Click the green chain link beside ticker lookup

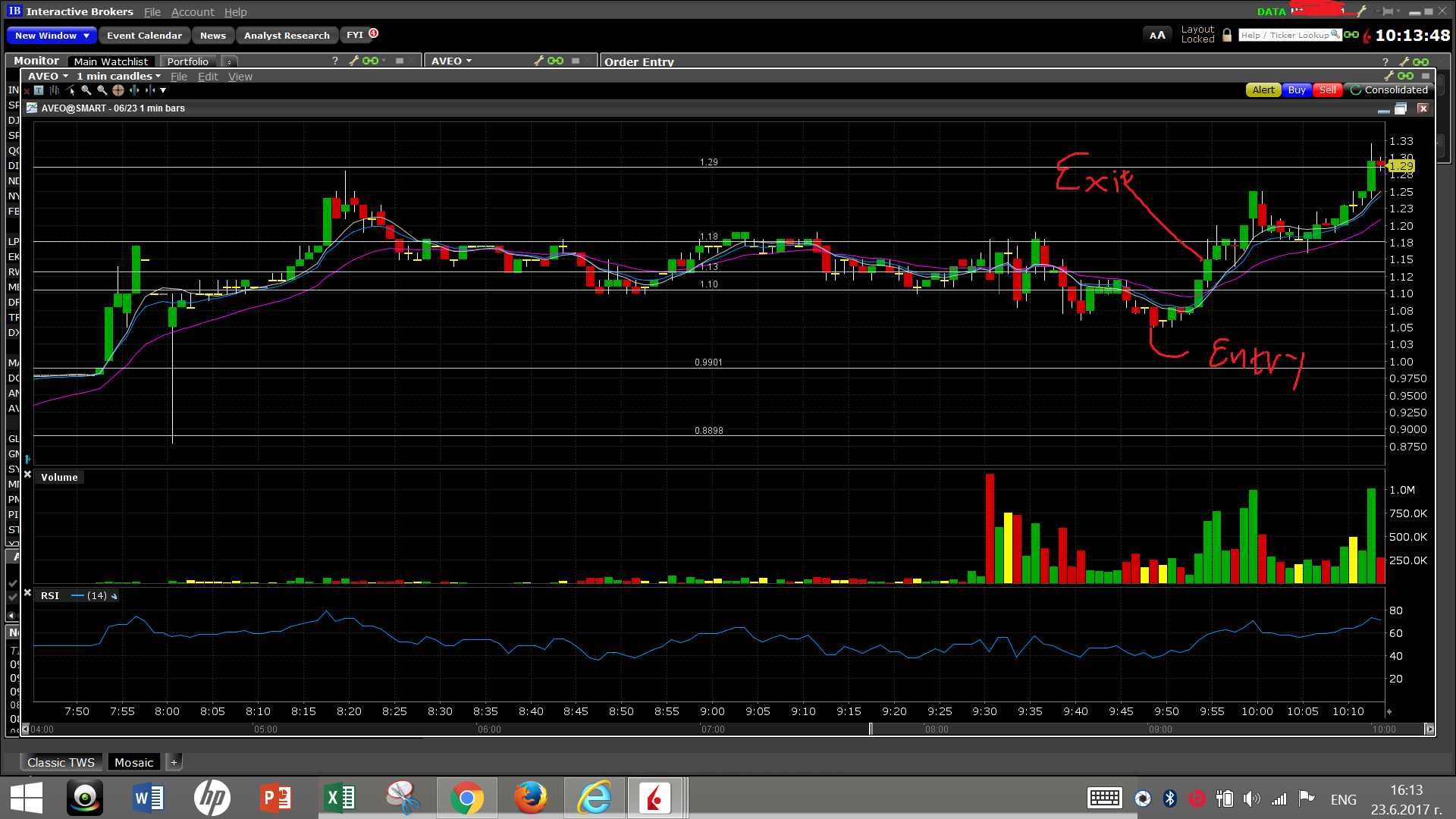[1351, 35]
